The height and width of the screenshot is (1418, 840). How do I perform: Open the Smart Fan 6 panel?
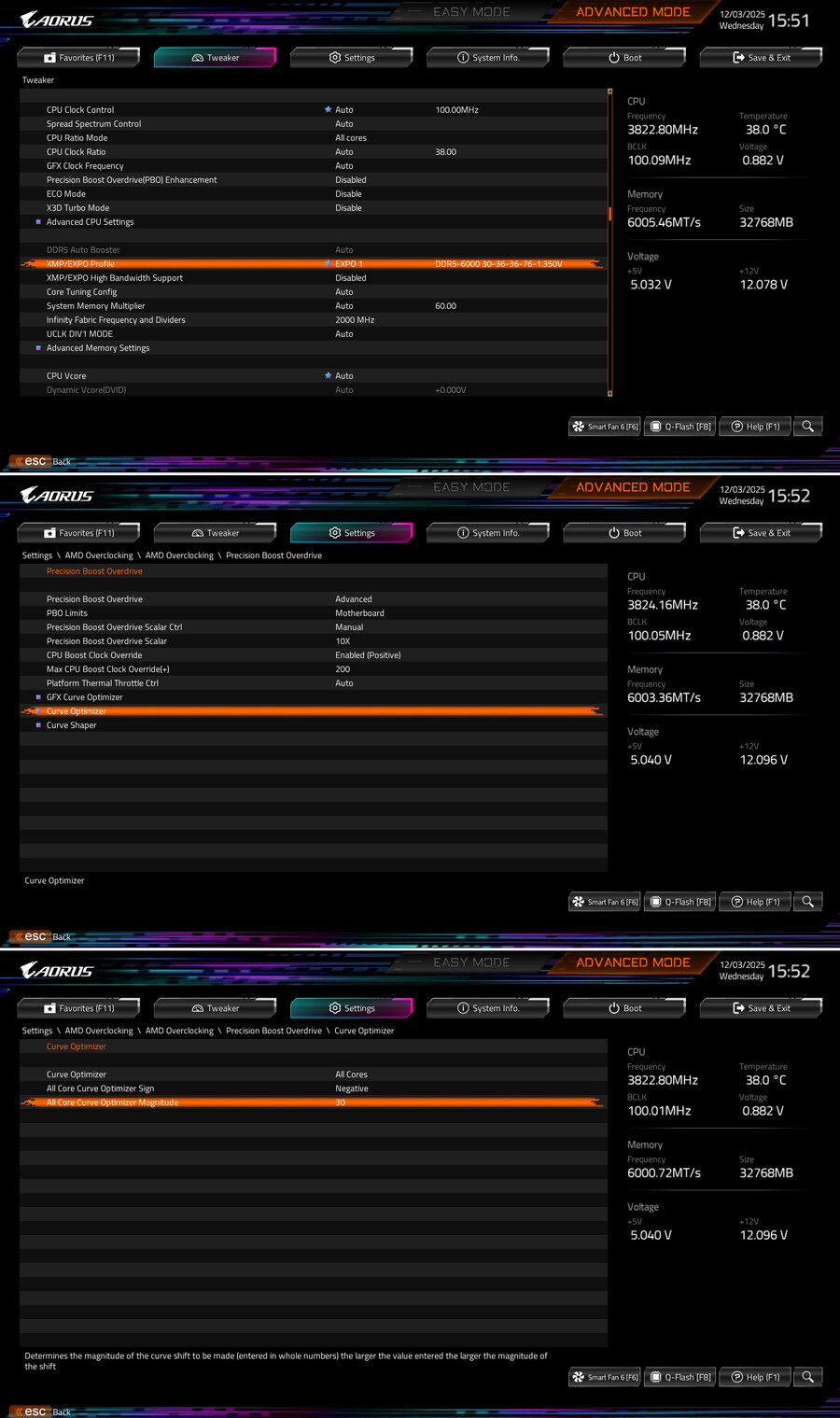pyautogui.click(x=603, y=426)
